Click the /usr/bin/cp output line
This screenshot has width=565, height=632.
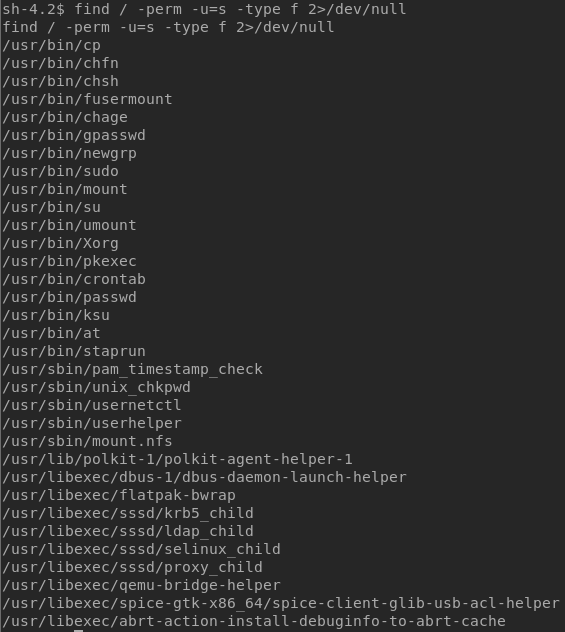click(x=52, y=46)
